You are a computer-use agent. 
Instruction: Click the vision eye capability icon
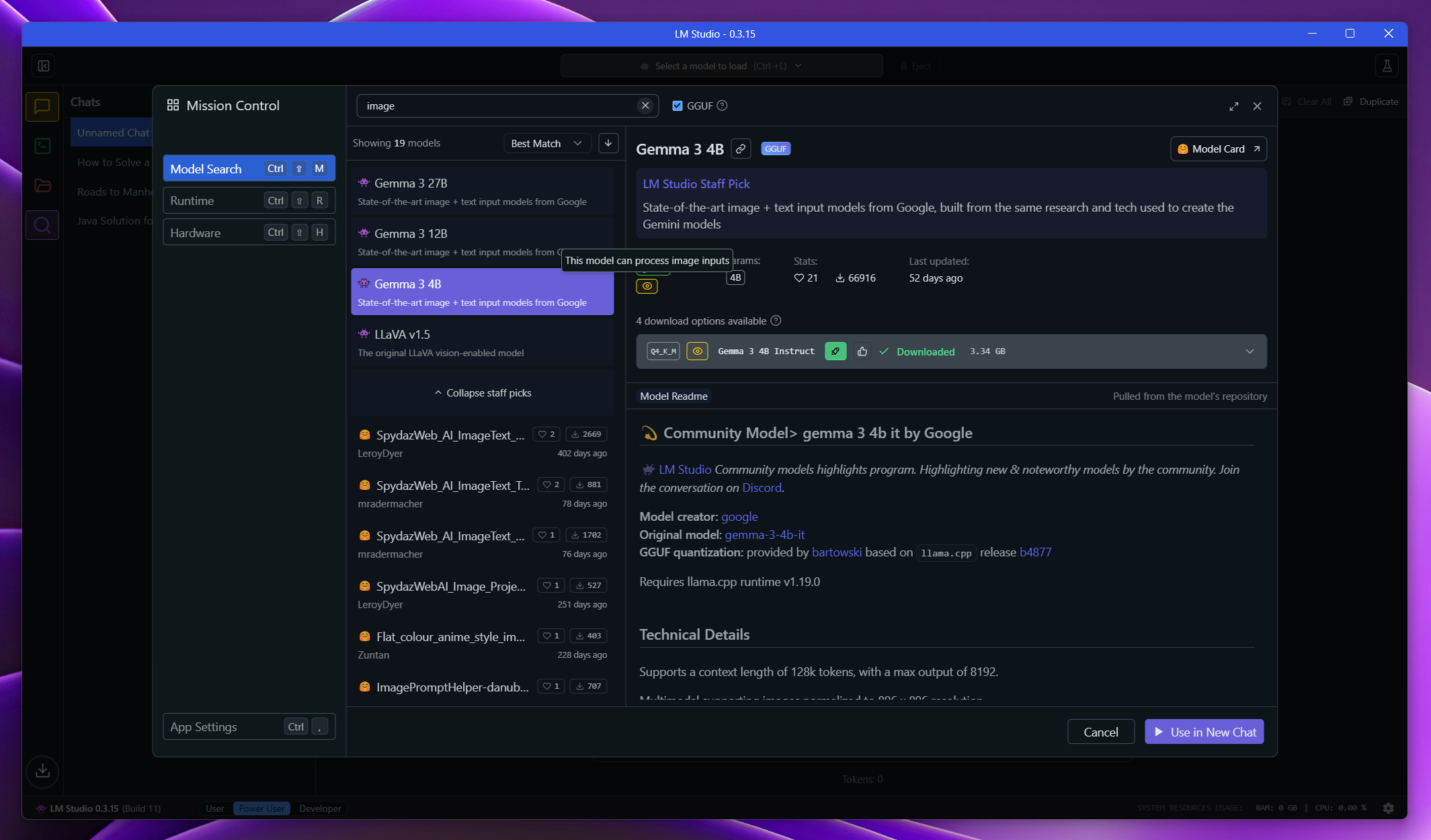tap(647, 286)
